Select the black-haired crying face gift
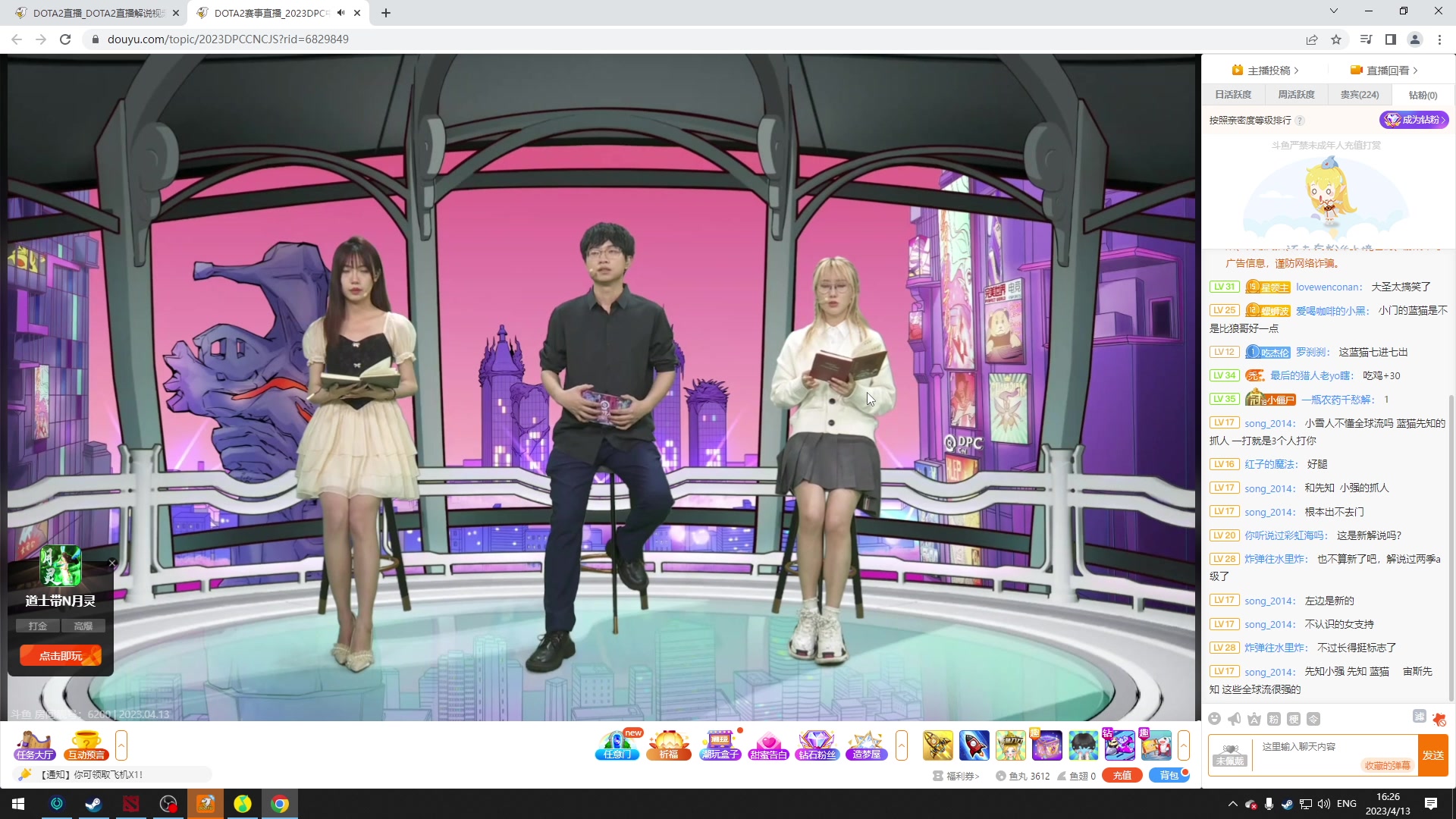Screen dimensions: 1456x819 1083,745
